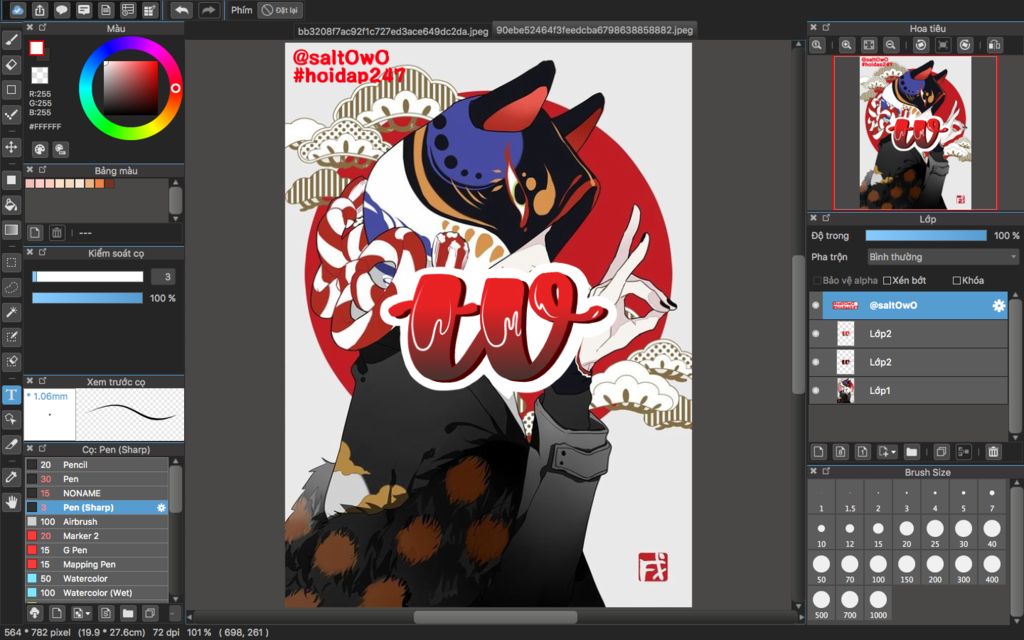Zoom out using Navigator minus magnifier

click(x=890, y=45)
